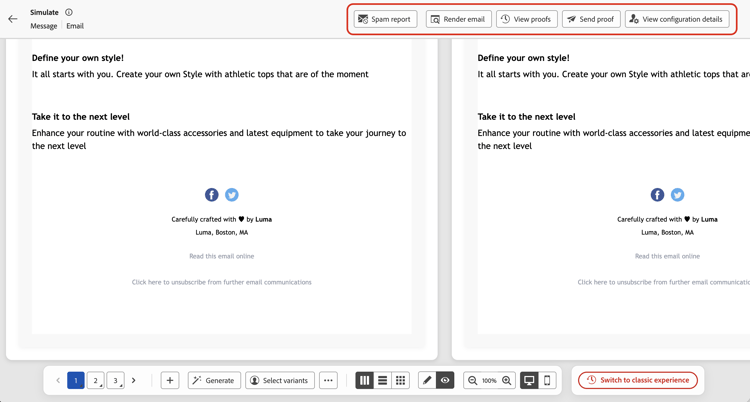Zoom out with the magnifier minus icon
Screen dimensions: 750x402
coord(473,380)
